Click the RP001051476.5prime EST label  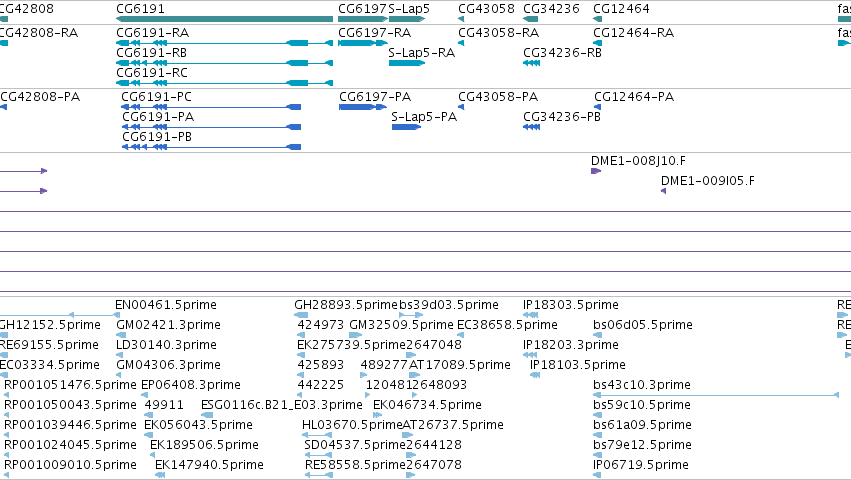coord(70,385)
